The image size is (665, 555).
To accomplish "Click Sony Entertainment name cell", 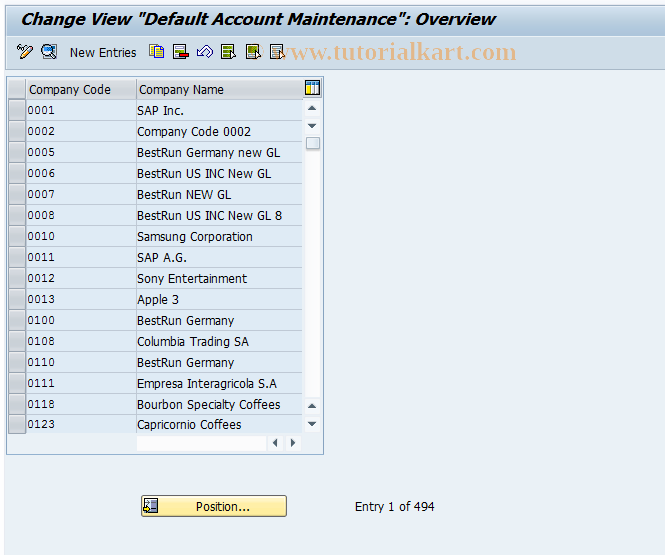I will click(220, 278).
